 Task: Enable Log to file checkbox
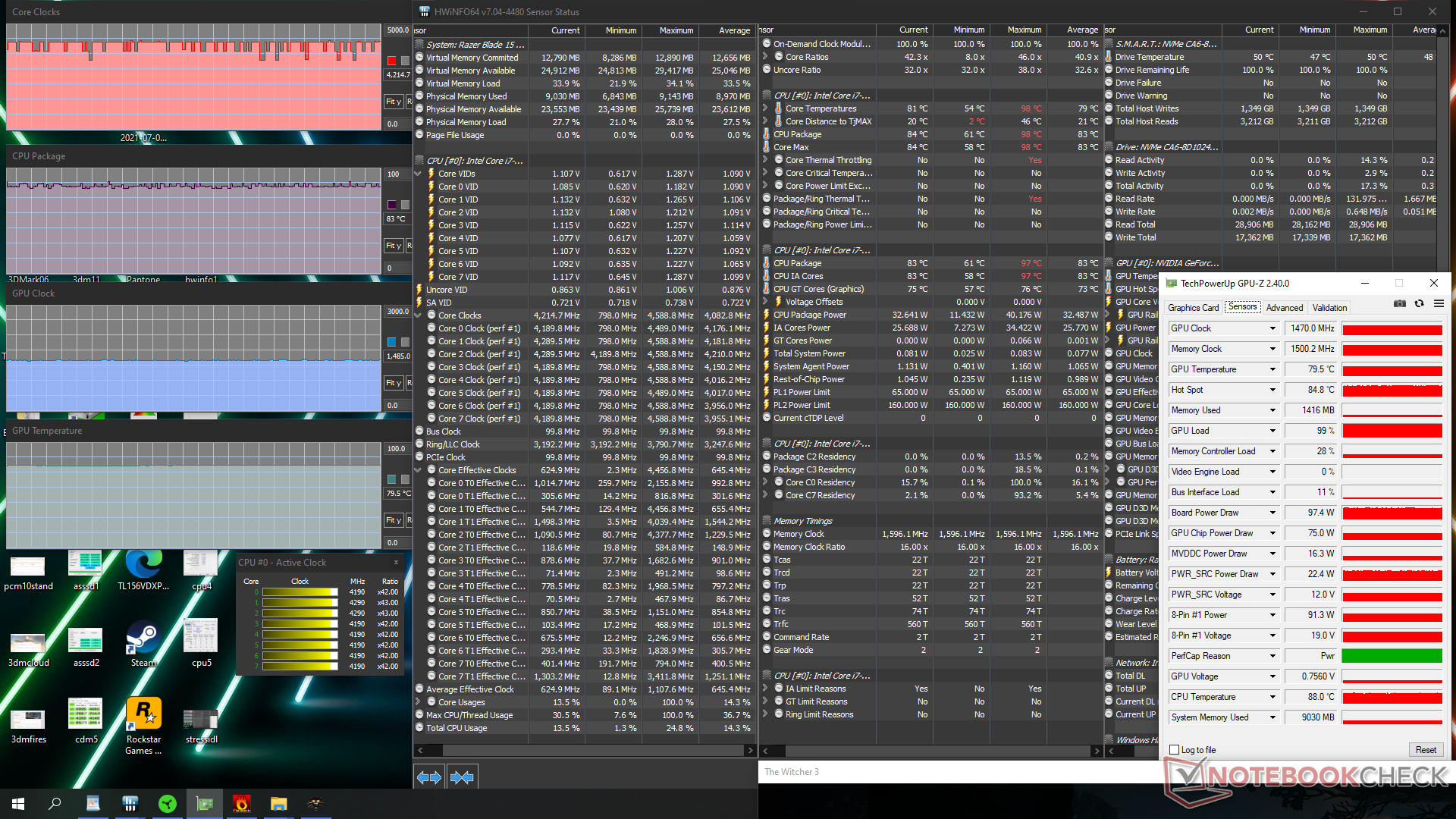click(1175, 750)
